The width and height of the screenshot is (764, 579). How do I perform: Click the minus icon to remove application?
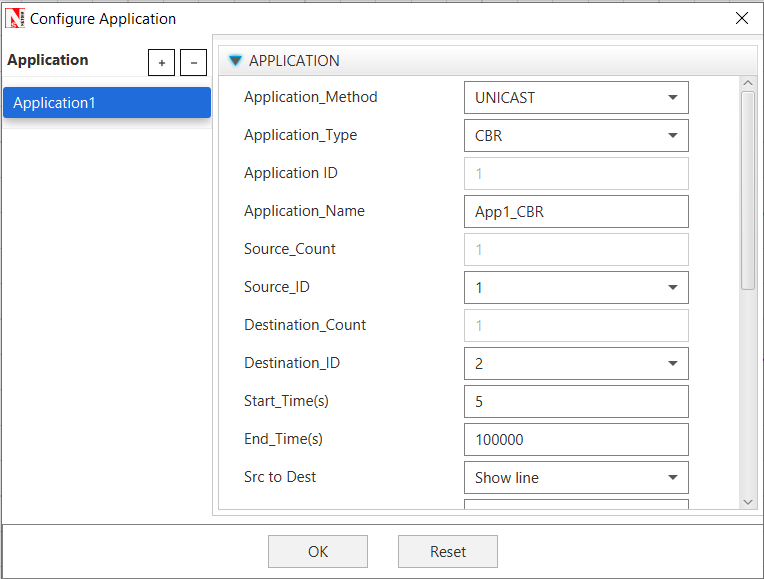tap(193, 63)
